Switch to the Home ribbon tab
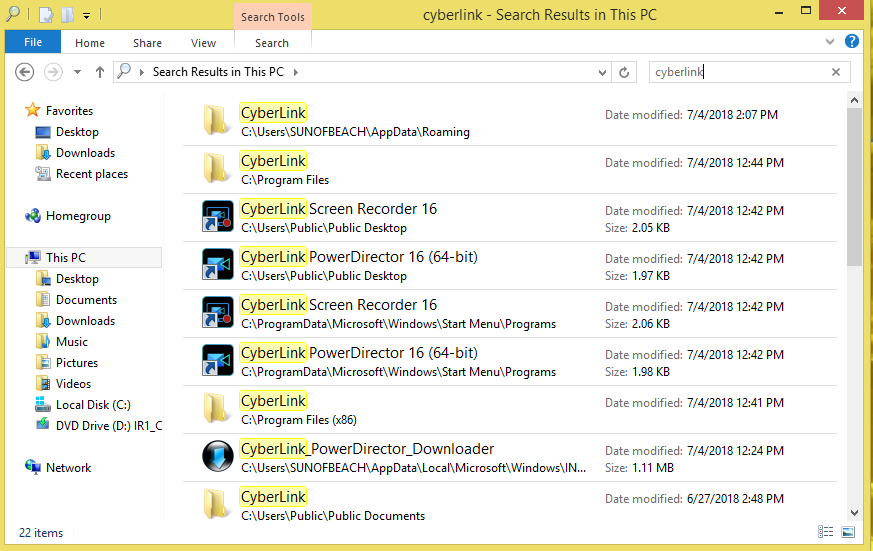Image resolution: width=873 pixels, height=551 pixels. tap(90, 43)
